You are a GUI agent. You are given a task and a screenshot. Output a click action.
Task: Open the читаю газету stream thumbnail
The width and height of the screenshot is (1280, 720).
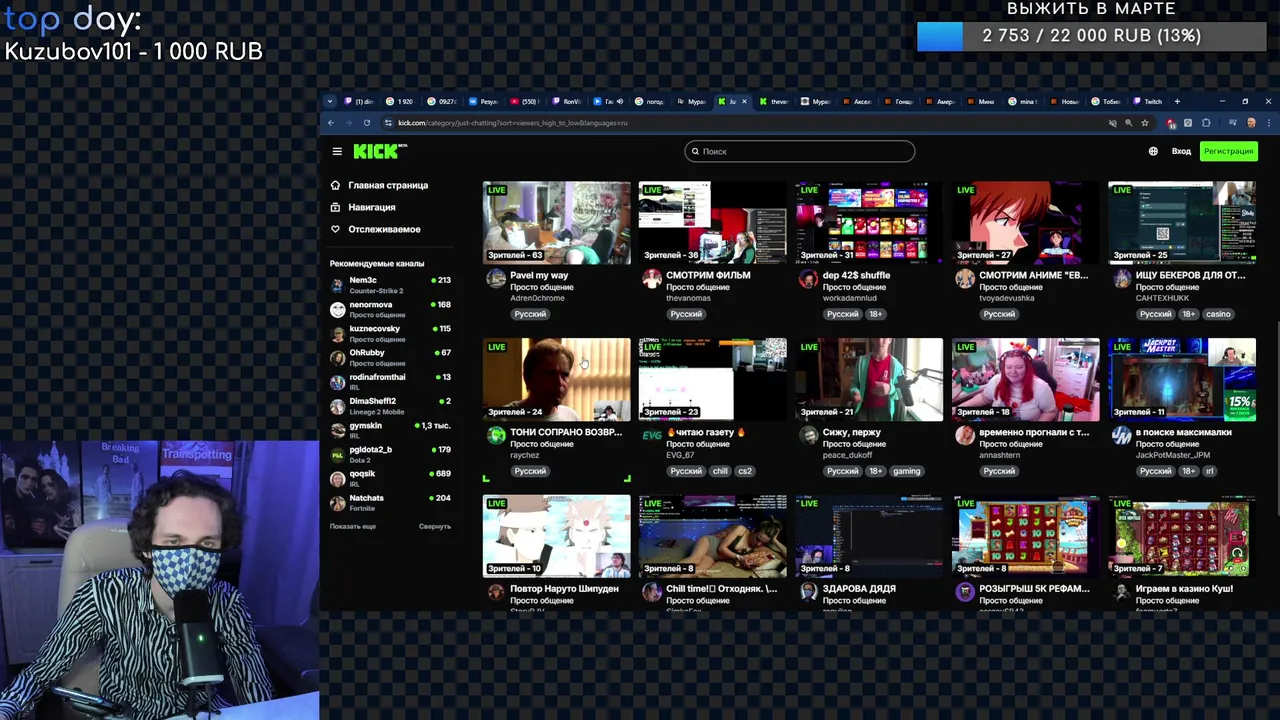[x=713, y=379]
